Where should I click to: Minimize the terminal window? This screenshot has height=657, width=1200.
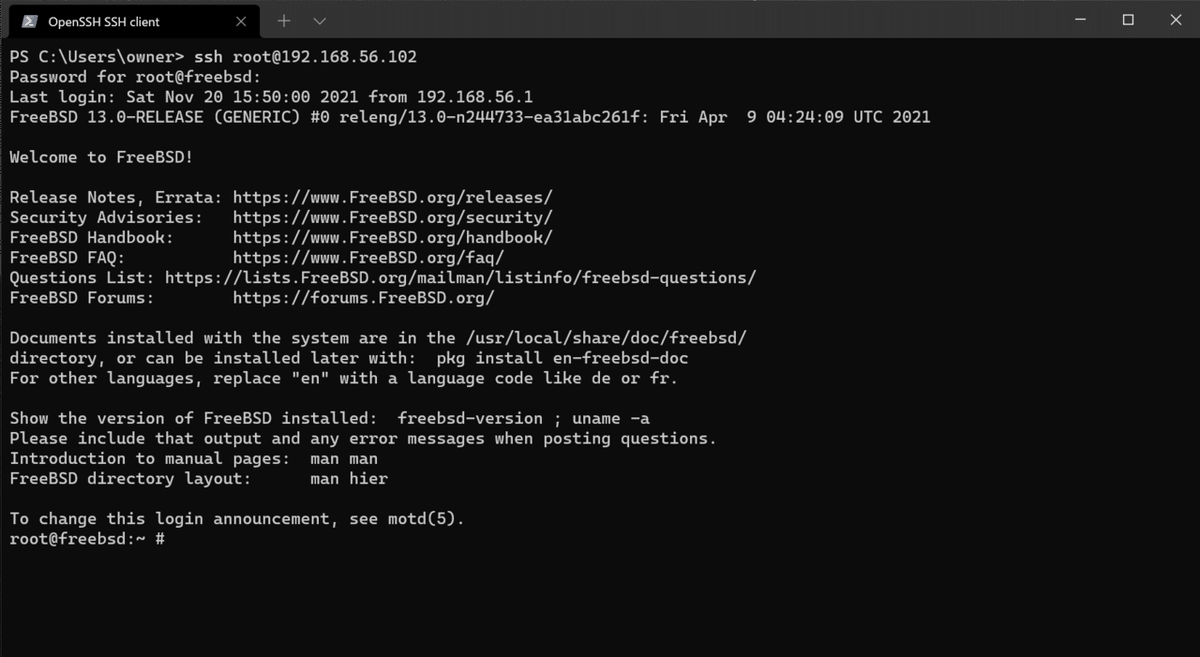(x=1081, y=20)
